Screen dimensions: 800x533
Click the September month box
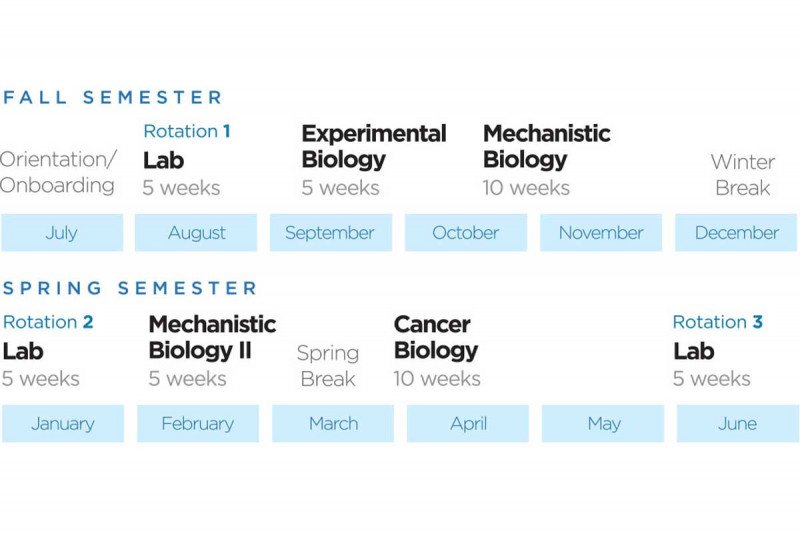330,233
